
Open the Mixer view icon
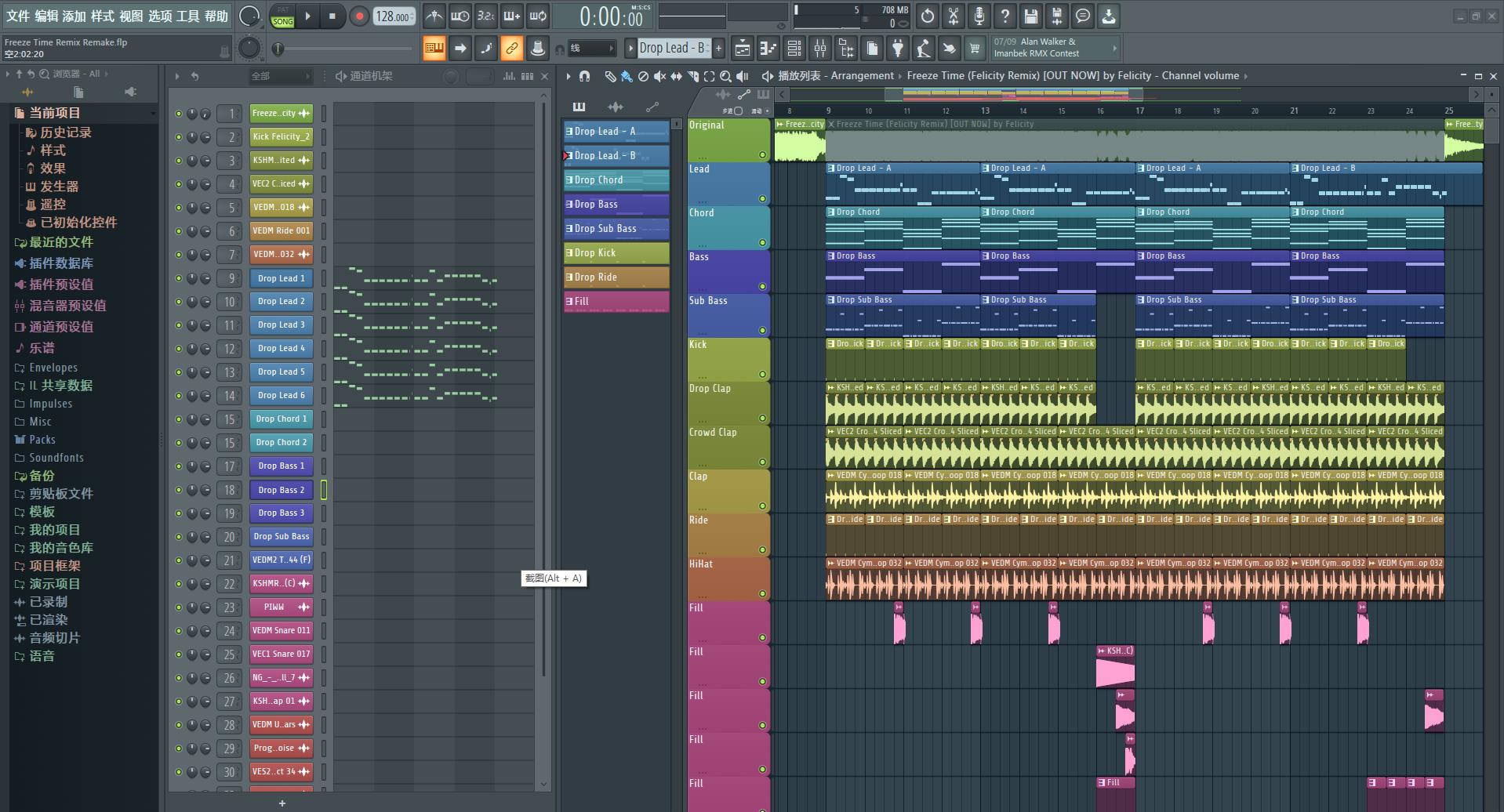coord(819,49)
